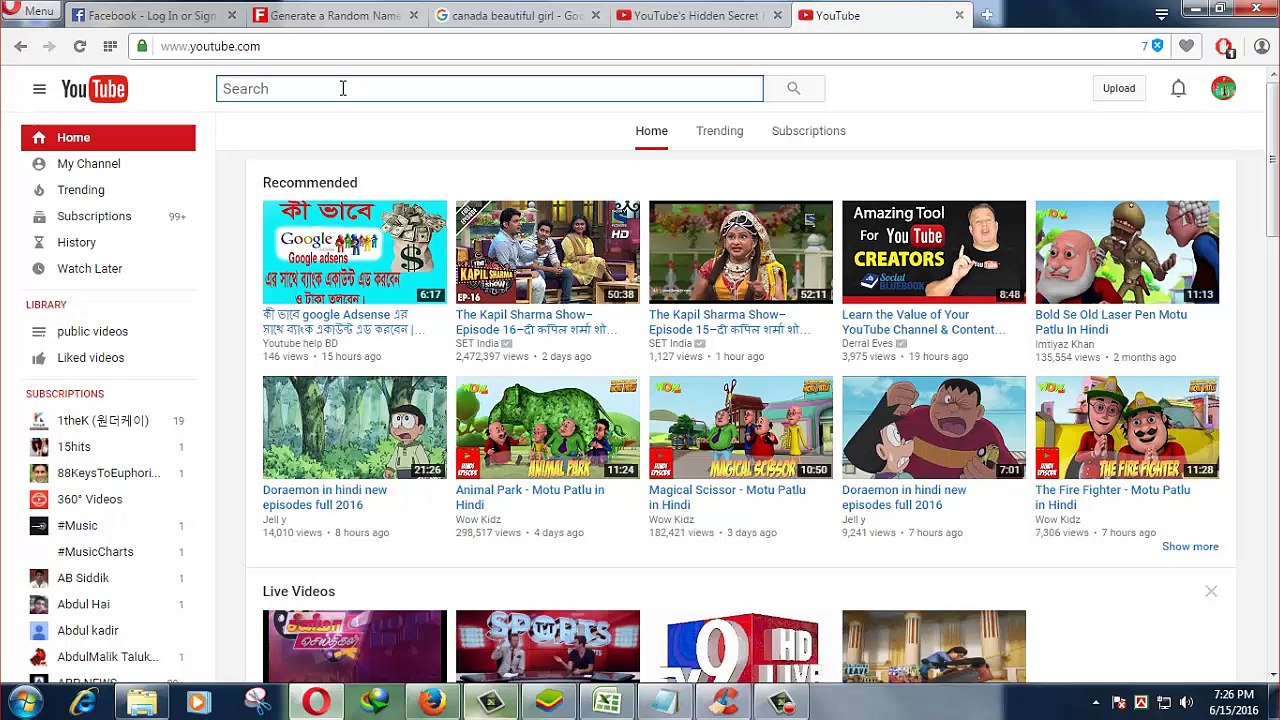Bookmark page with the heart icon
1280x720 pixels.
[x=1187, y=46]
